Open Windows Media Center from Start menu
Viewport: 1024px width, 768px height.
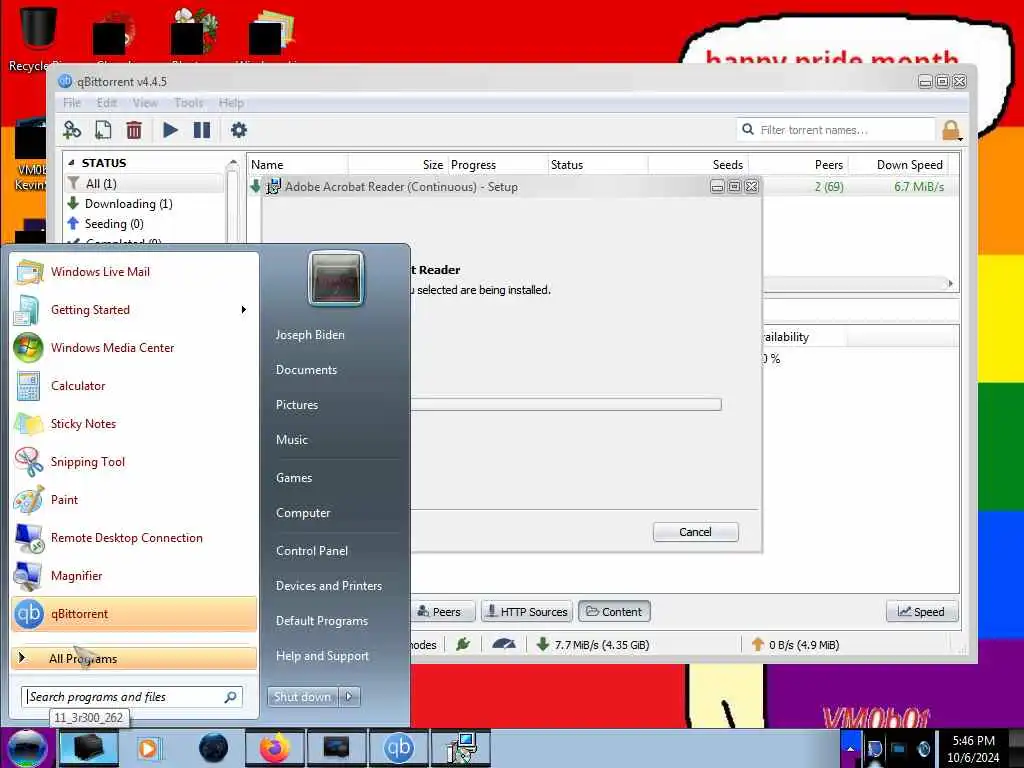point(134,347)
